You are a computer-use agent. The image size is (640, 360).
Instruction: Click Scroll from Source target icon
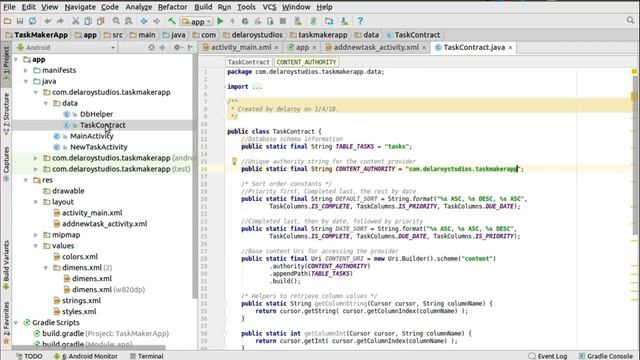151,47
